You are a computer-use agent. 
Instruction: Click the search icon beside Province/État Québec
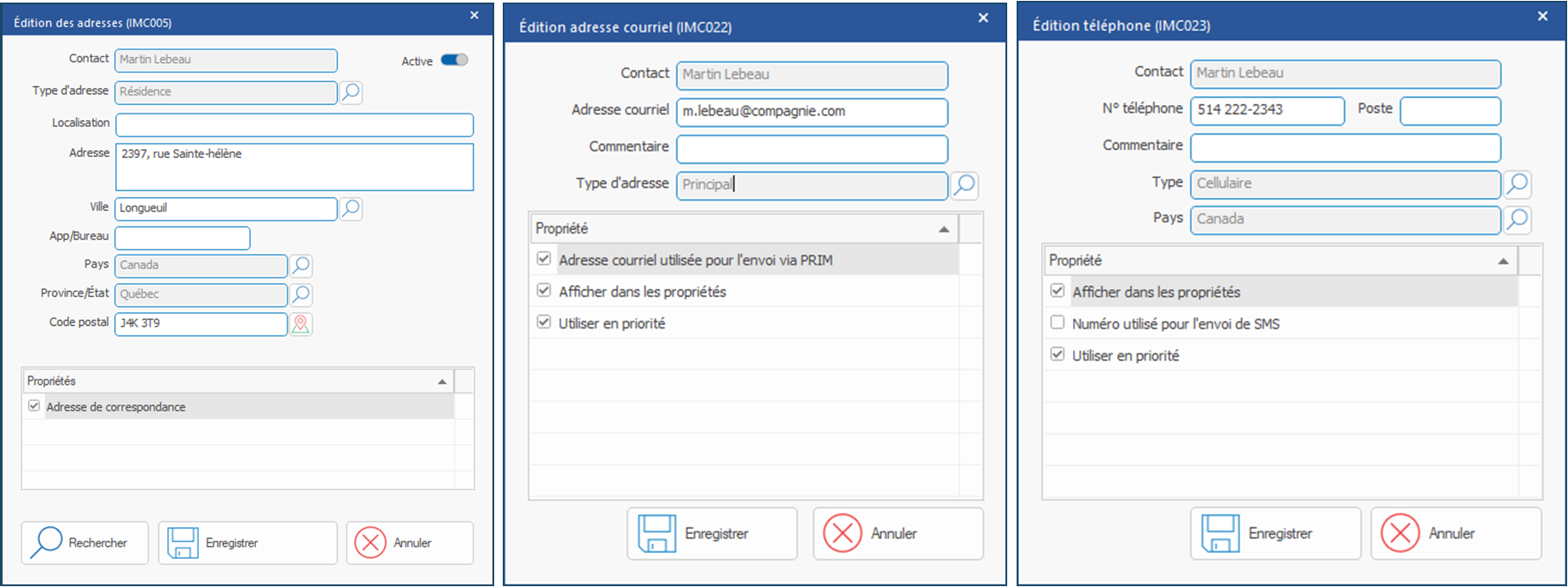tap(300, 294)
